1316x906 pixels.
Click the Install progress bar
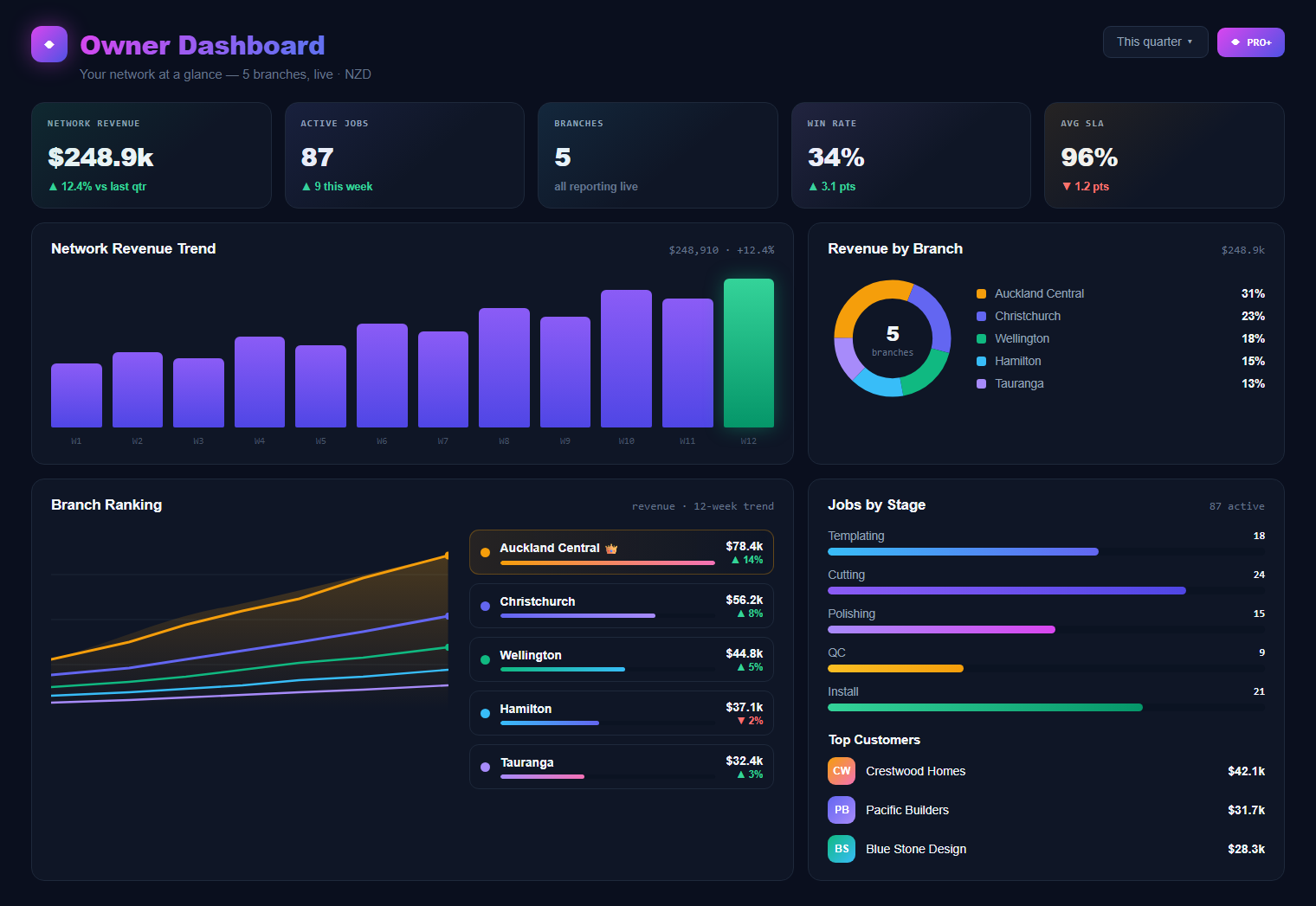pos(1046,707)
